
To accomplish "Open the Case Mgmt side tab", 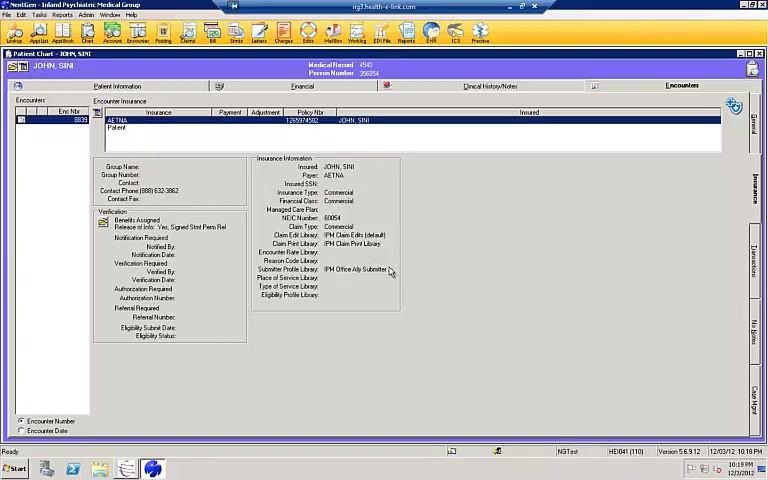I will (x=754, y=400).
